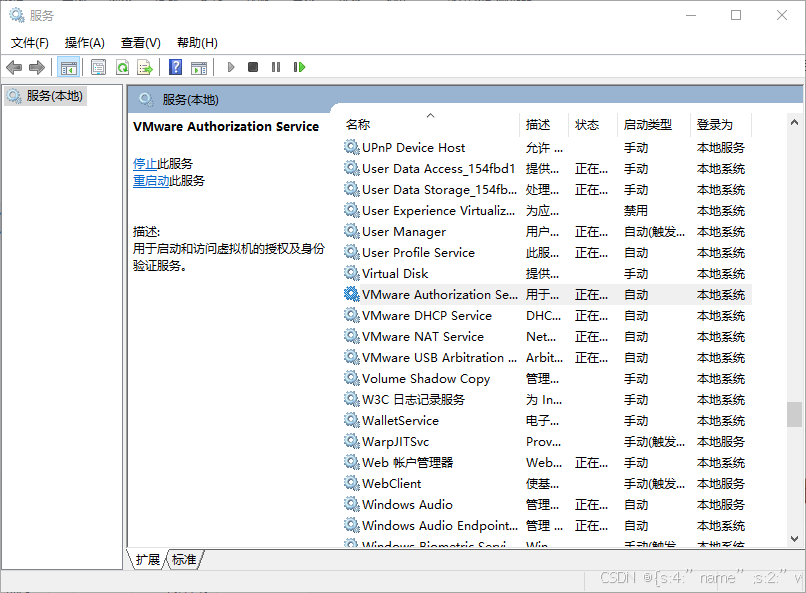Go back with the left arrow toolbar icon
The image size is (806, 593).
point(14,67)
